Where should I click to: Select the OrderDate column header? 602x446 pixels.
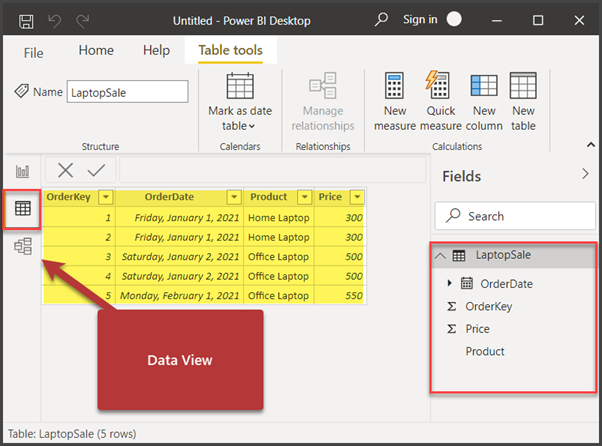point(169,197)
